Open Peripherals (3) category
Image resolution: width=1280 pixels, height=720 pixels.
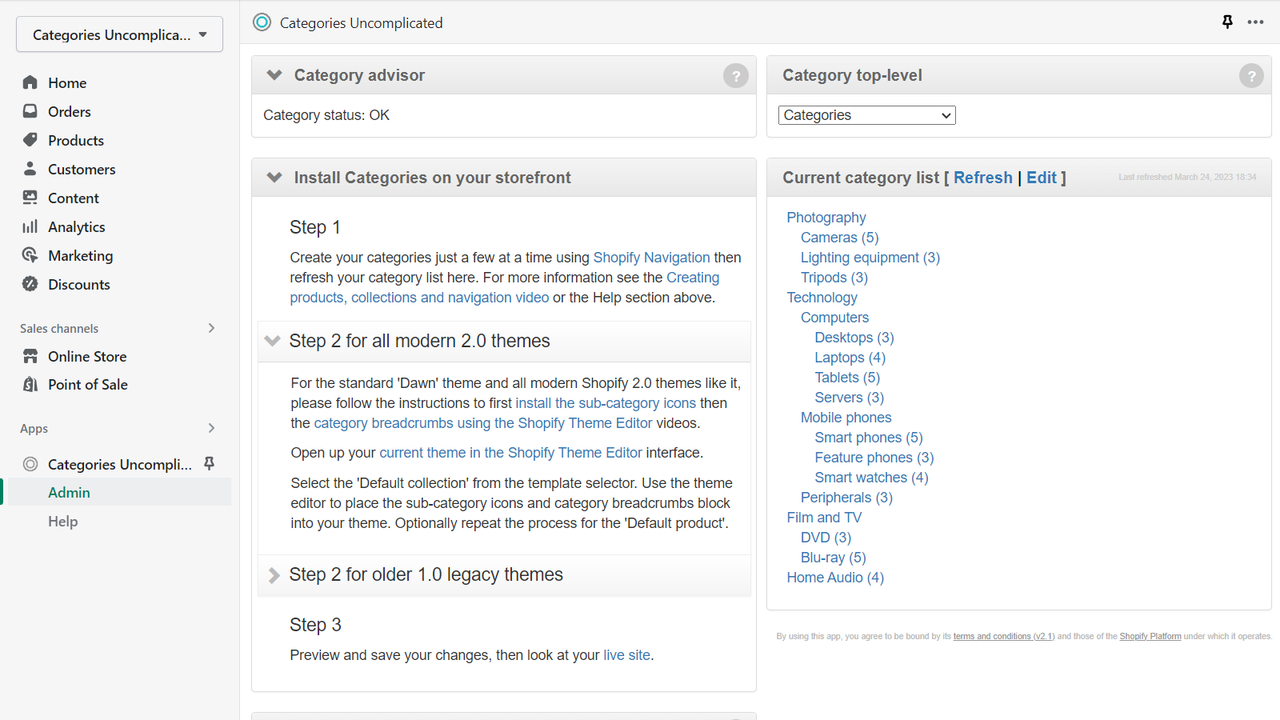tap(847, 497)
